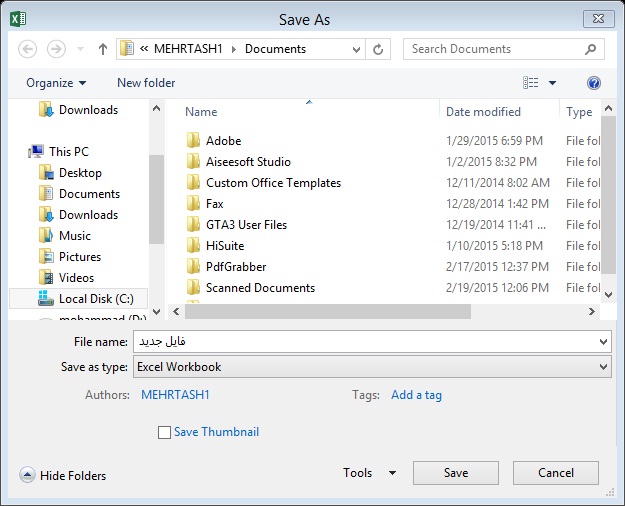The height and width of the screenshot is (506, 625).
Task: Select the Scanned Documents folder icon
Action: (x=193, y=287)
